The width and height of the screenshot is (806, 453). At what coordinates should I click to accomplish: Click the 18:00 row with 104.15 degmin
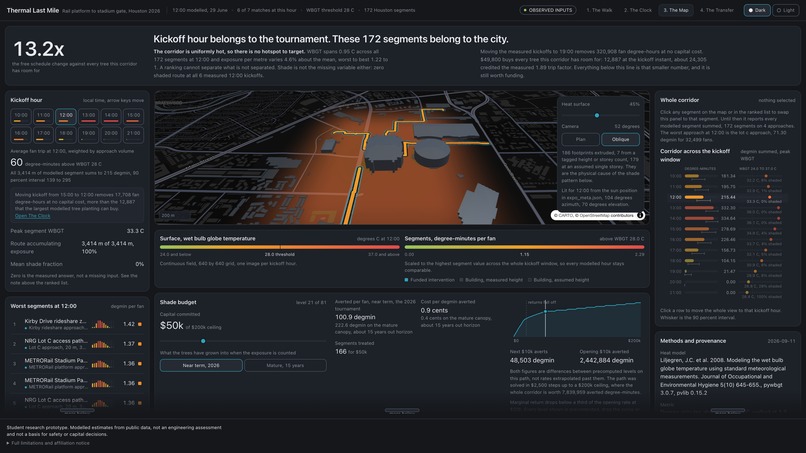pyautogui.click(x=726, y=261)
